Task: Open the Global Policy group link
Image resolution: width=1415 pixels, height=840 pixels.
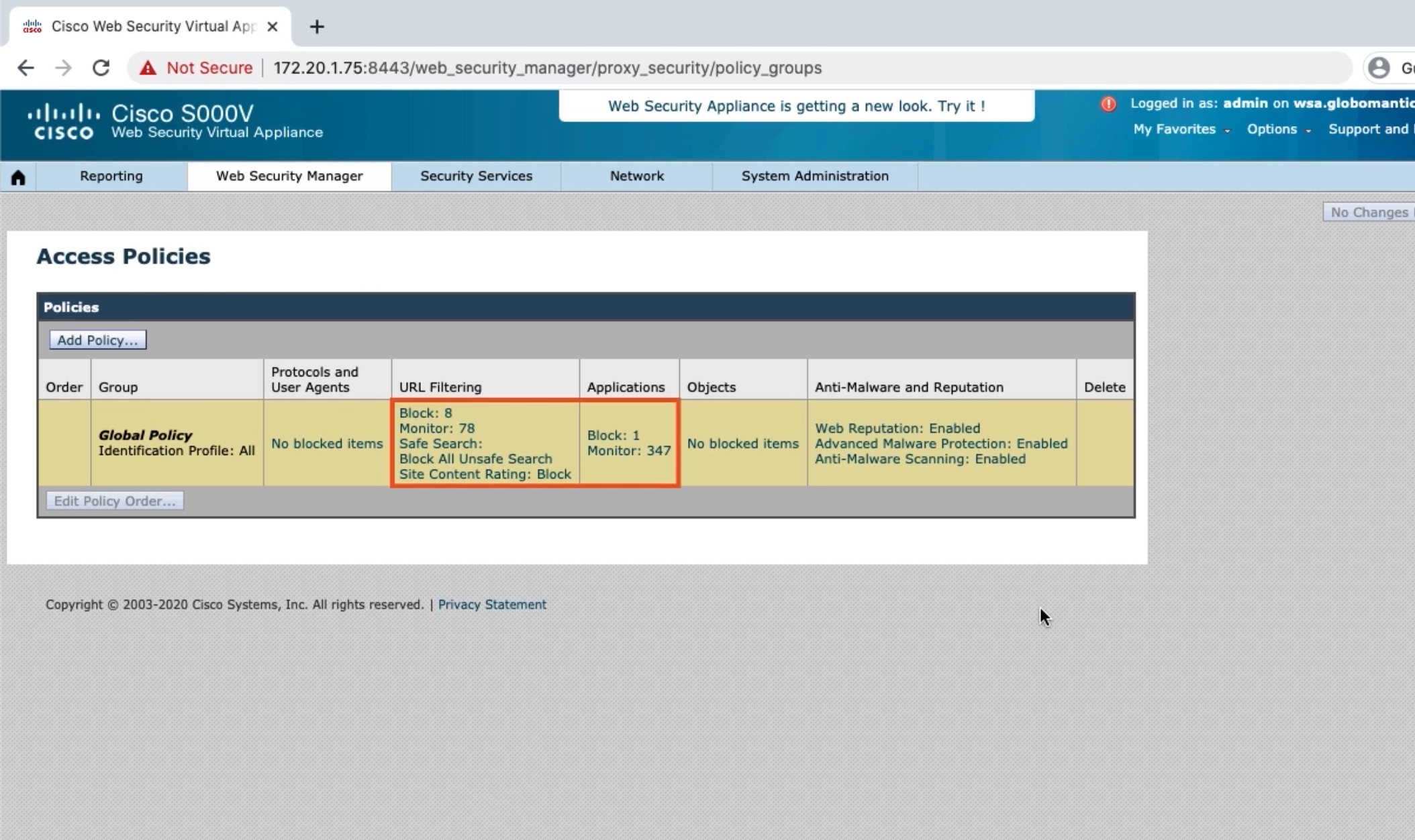Action: 145,435
